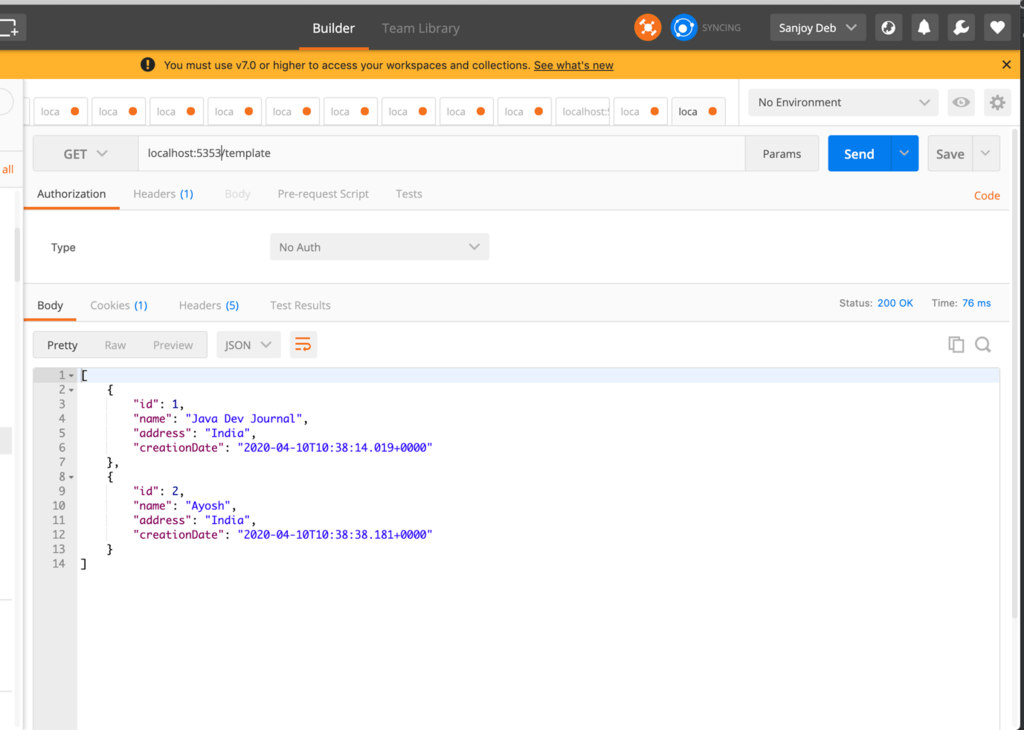1024x730 pixels.
Task: Open Manage Environments gear icon
Action: 997,102
